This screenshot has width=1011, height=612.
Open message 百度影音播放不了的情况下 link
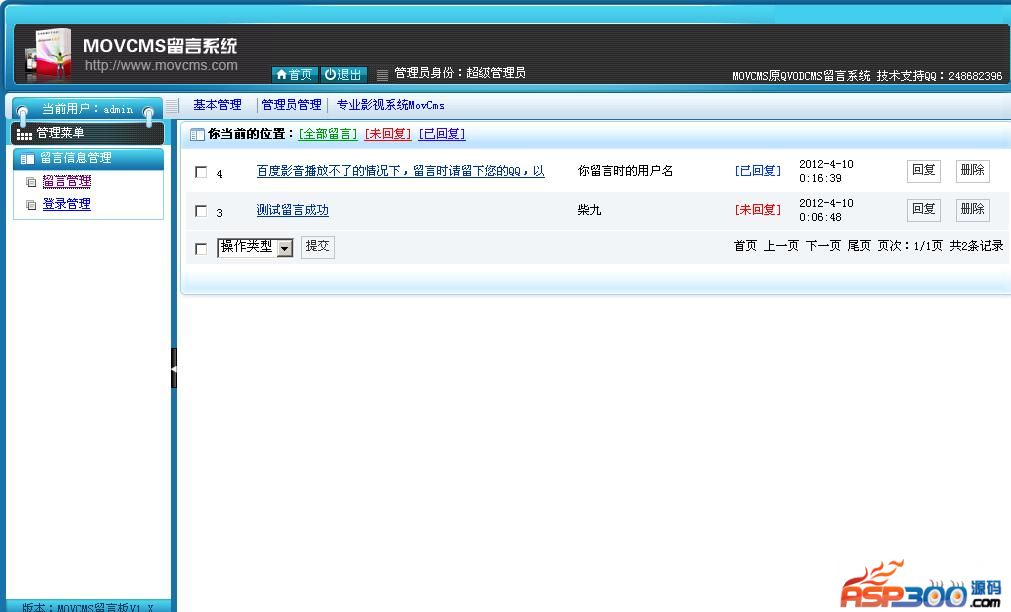coord(400,171)
